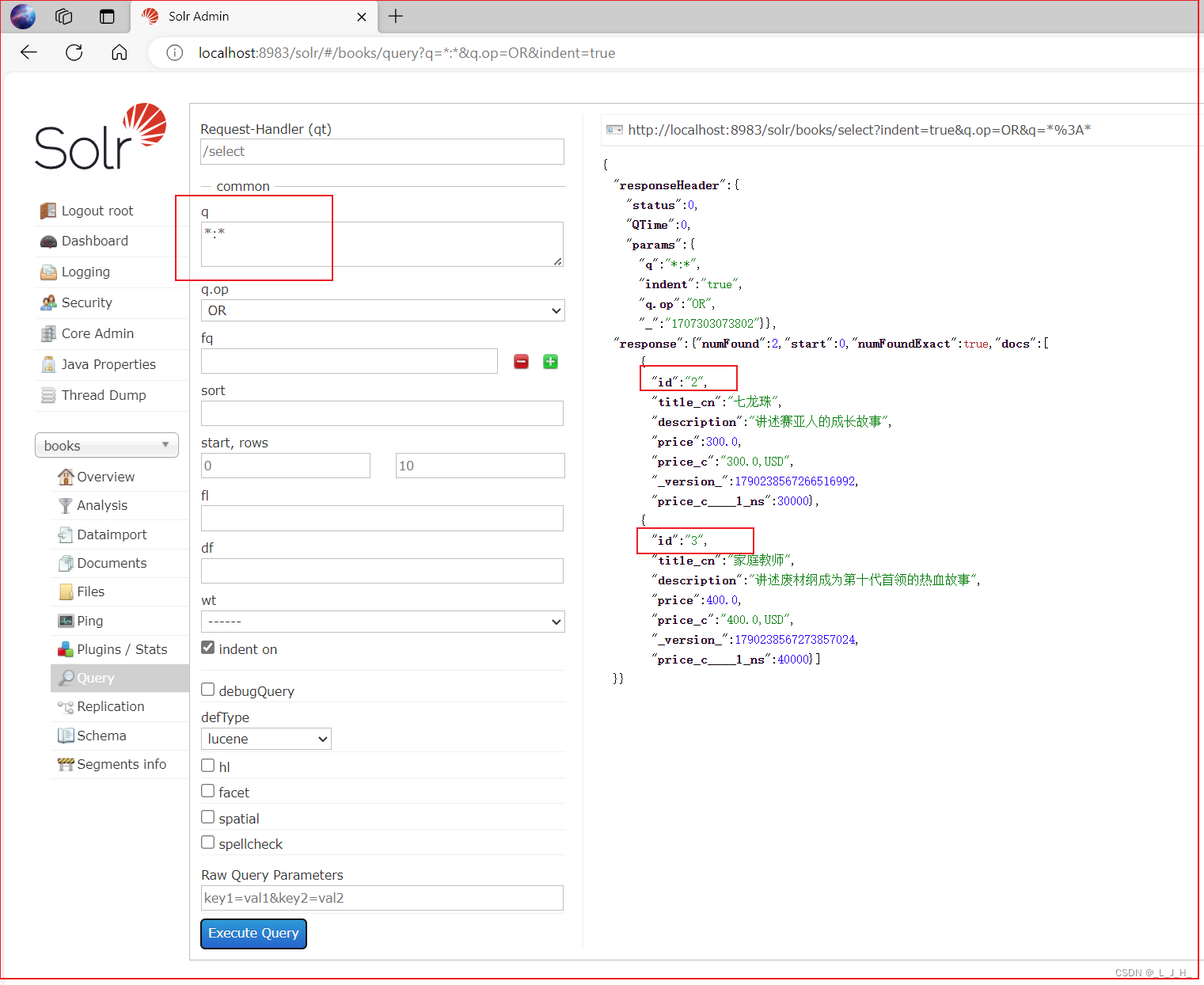Enable the facet checkbox
1204x985 pixels.
click(x=208, y=791)
